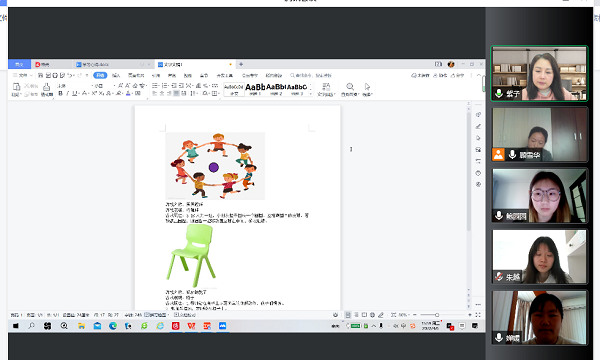Open the Windows Start menu
The width and height of the screenshot is (600, 360).
click(16, 326)
